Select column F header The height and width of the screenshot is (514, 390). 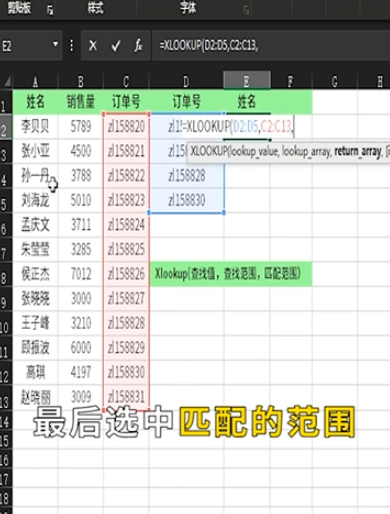click(291, 81)
